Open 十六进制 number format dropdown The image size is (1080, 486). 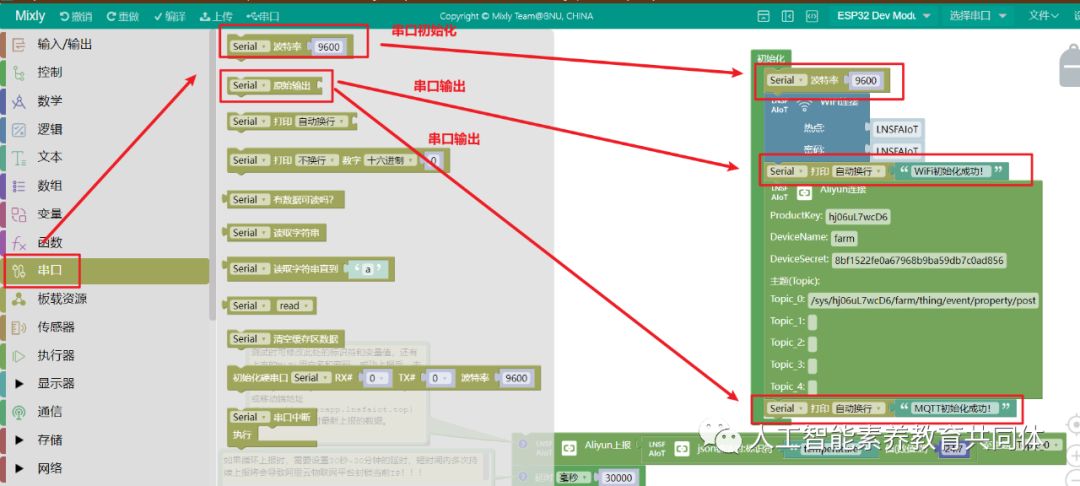click(393, 160)
